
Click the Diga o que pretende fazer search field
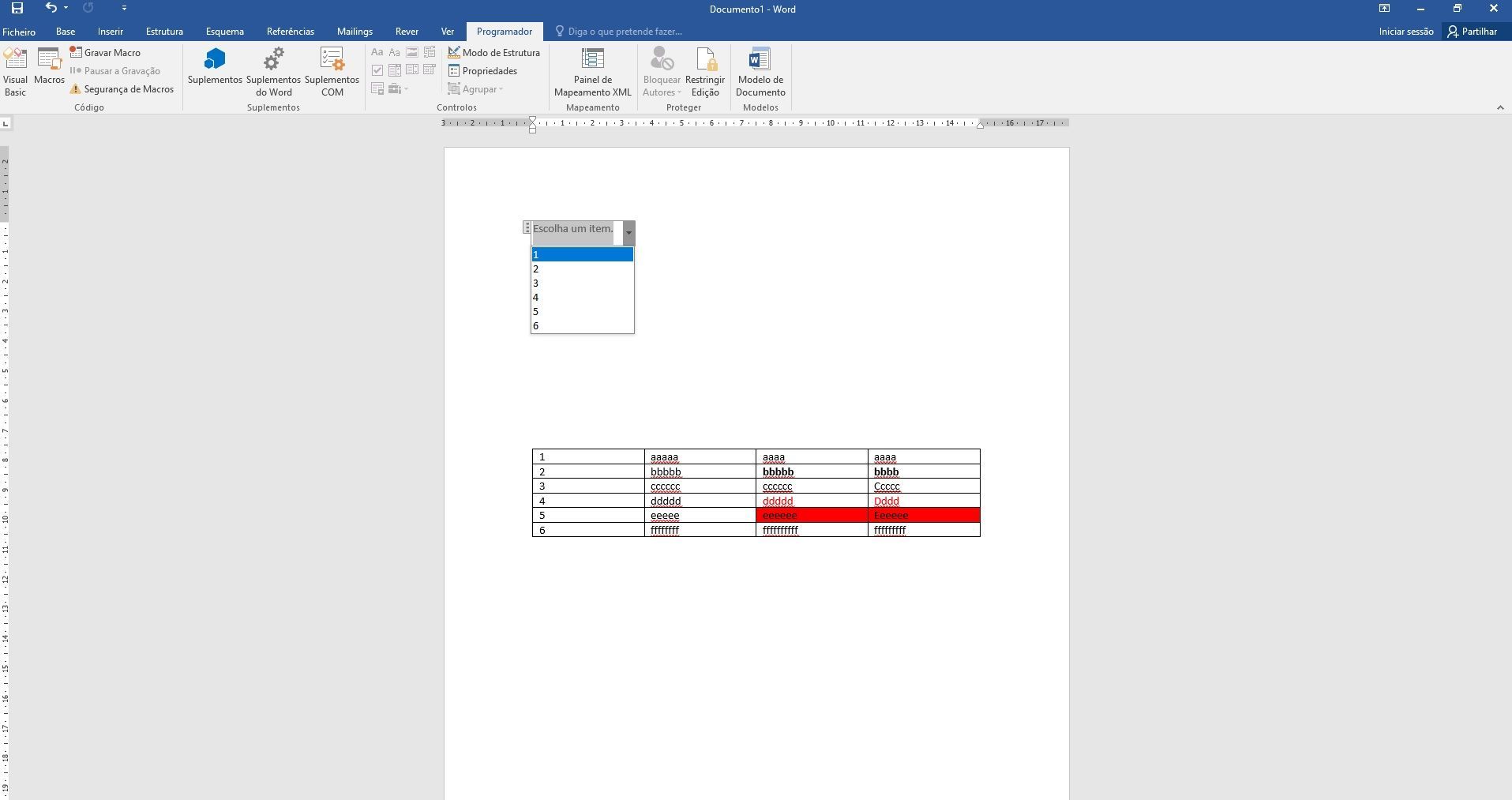[619, 32]
